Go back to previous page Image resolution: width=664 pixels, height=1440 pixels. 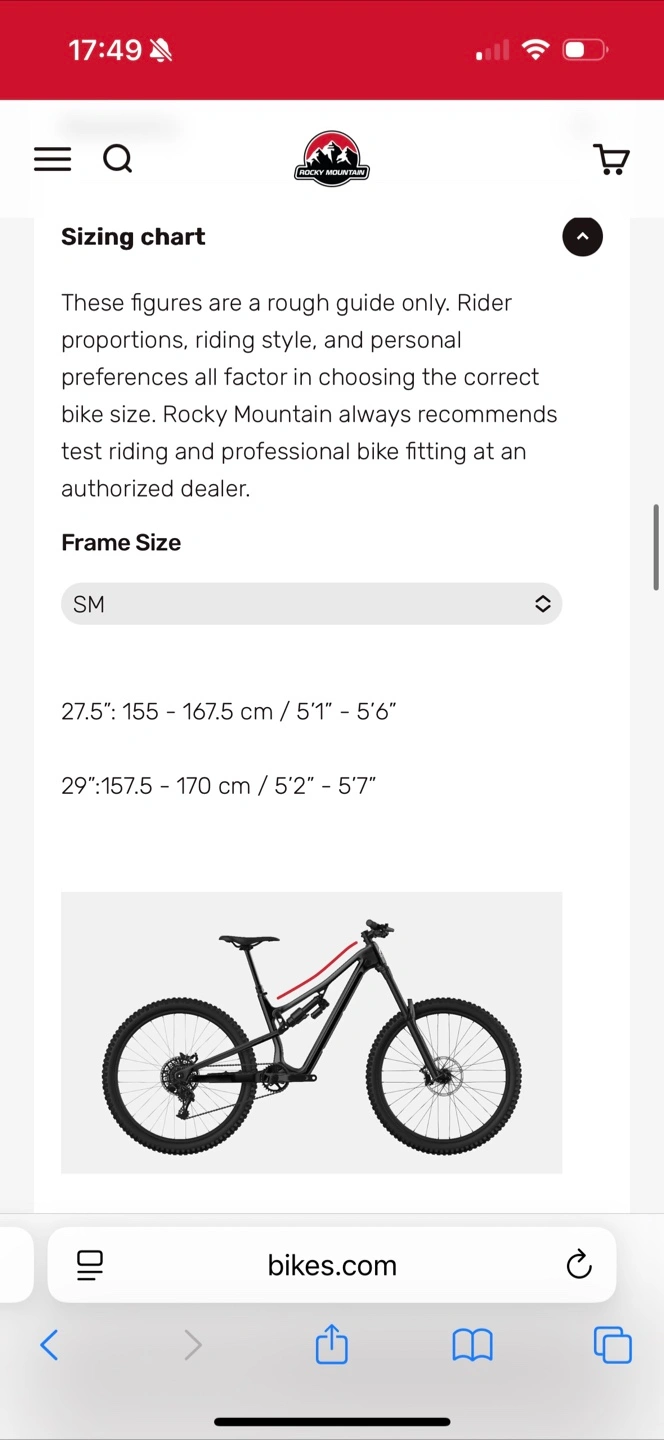(49, 1345)
